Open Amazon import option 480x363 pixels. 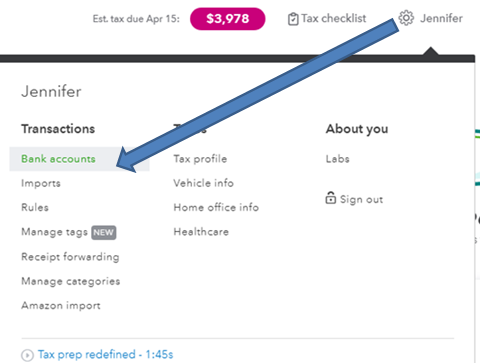pos(61,306)
